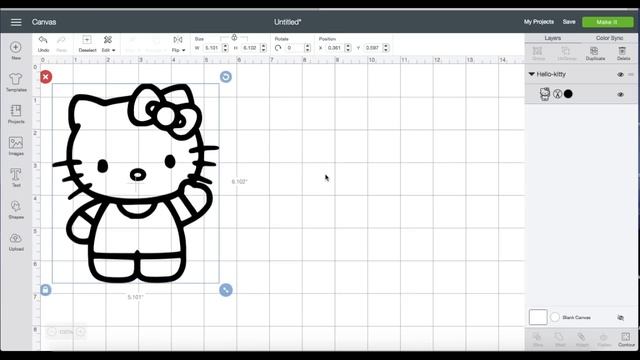
Task: Adjust the X position stepper arrows
Action: pos(348,48)
